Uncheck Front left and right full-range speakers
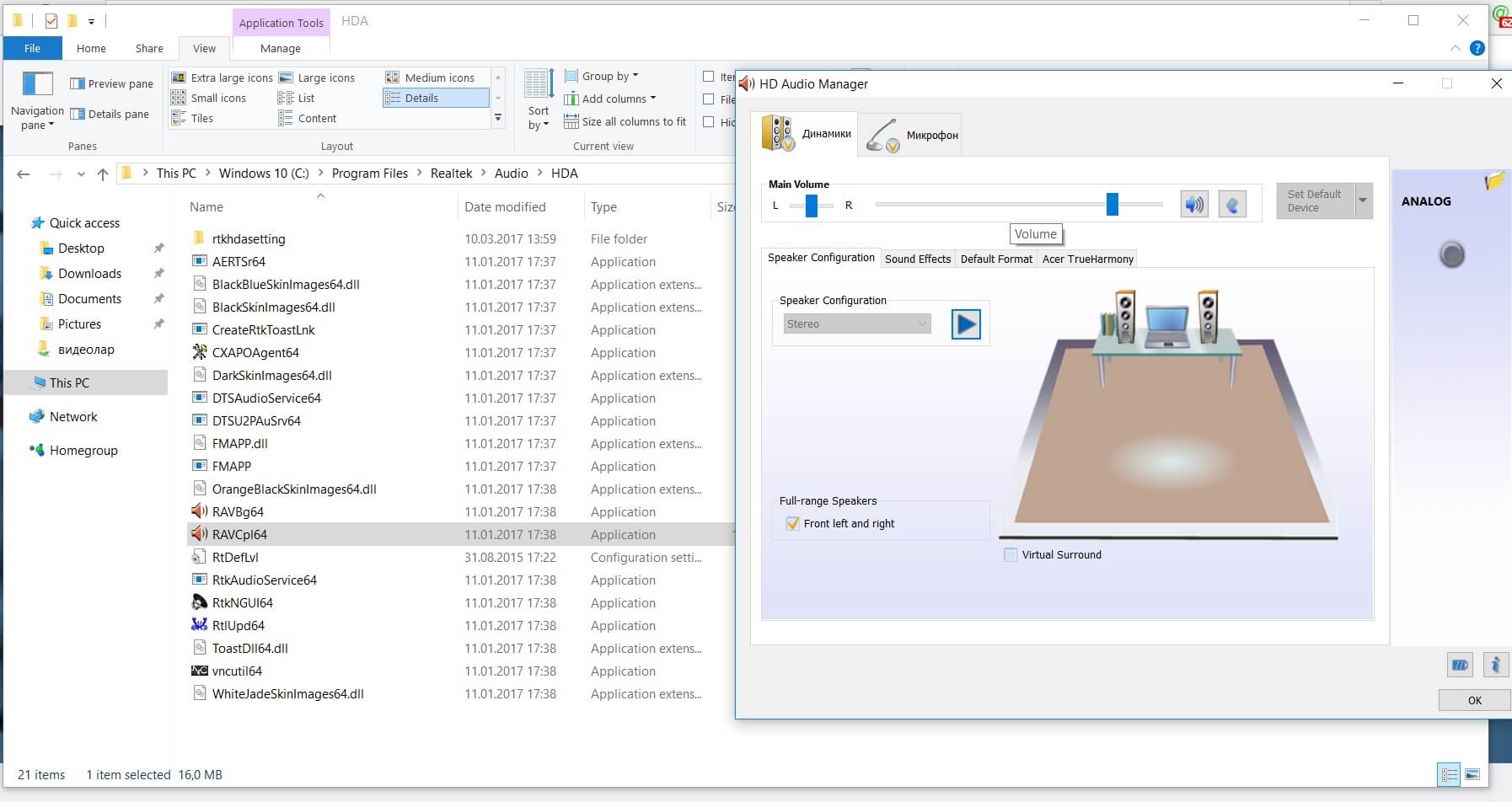 point(792,524)
